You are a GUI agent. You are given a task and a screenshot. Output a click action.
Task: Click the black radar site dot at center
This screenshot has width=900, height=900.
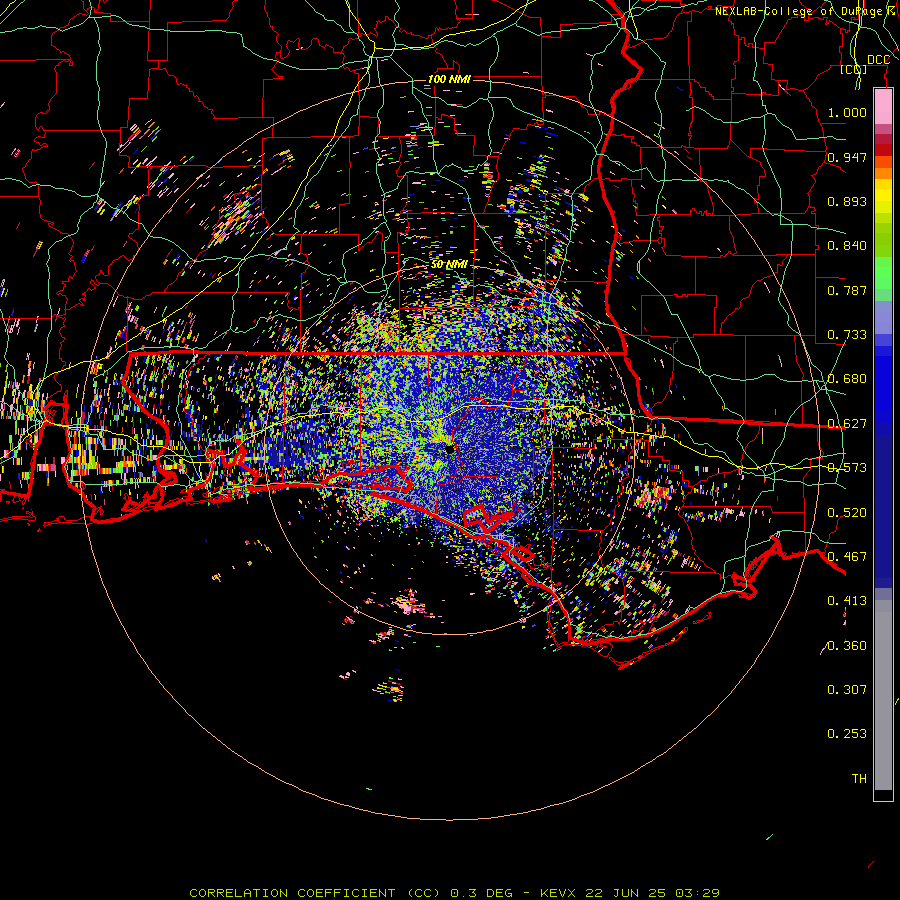449,449
